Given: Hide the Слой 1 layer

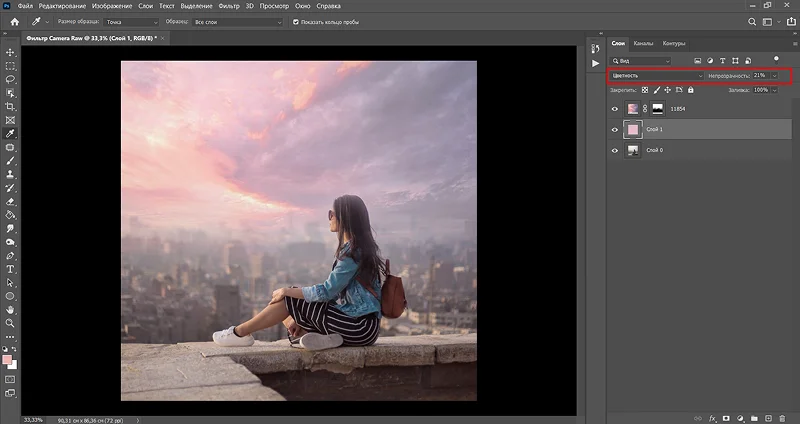Looking at the screenshot, I should (x=615, y=130).
